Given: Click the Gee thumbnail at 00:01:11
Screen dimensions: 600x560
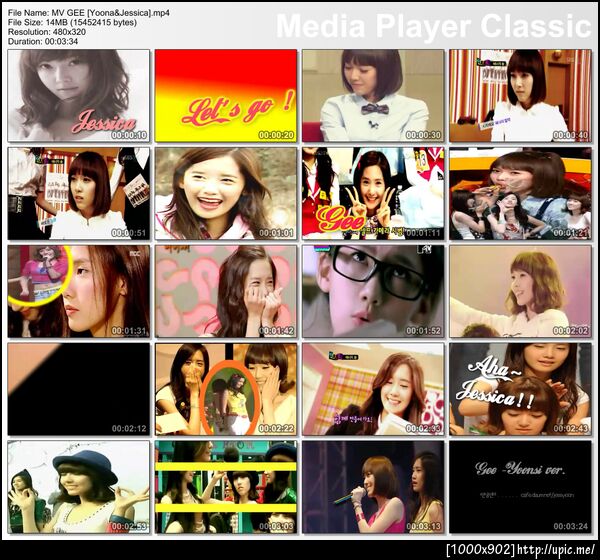Looking at the screenshot, I should pyautogui.click(x=373, y=194).
